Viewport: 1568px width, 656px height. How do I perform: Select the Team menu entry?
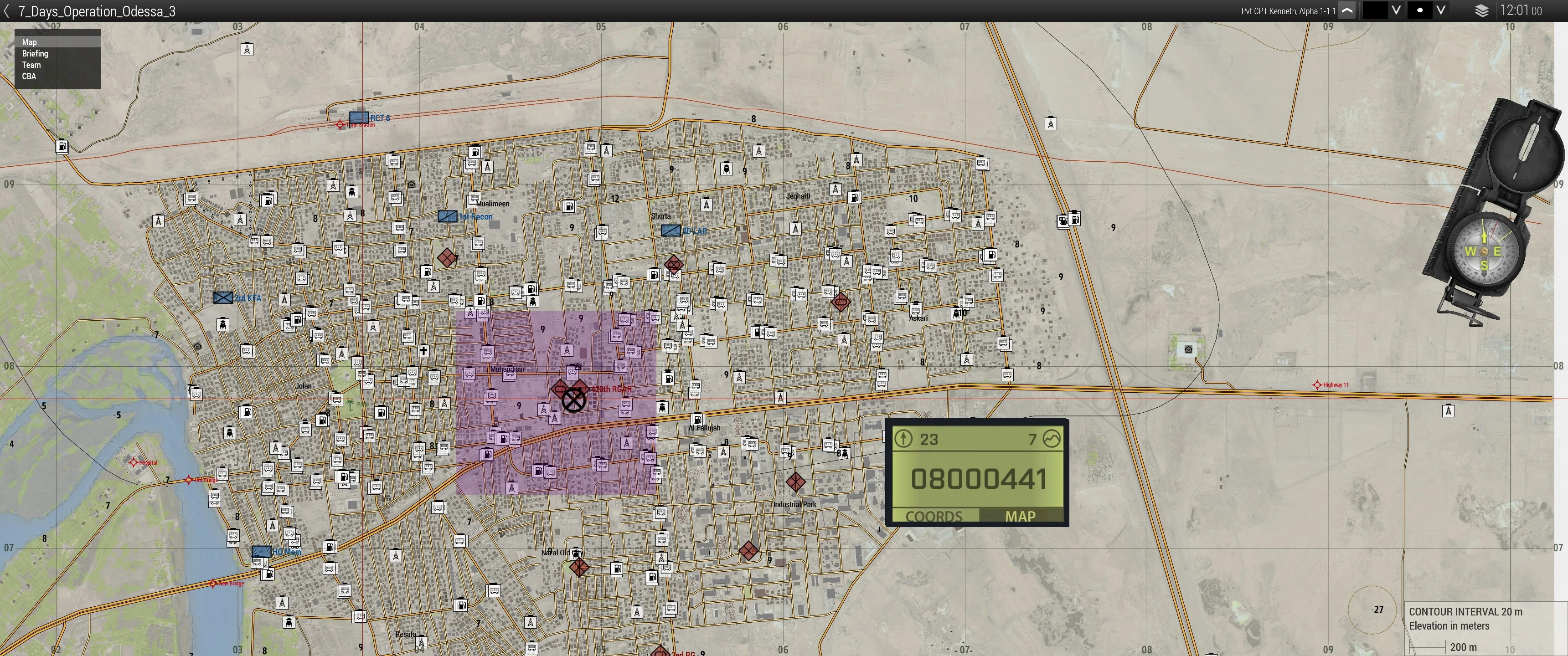pyautogui.click(x=31, y=65)
